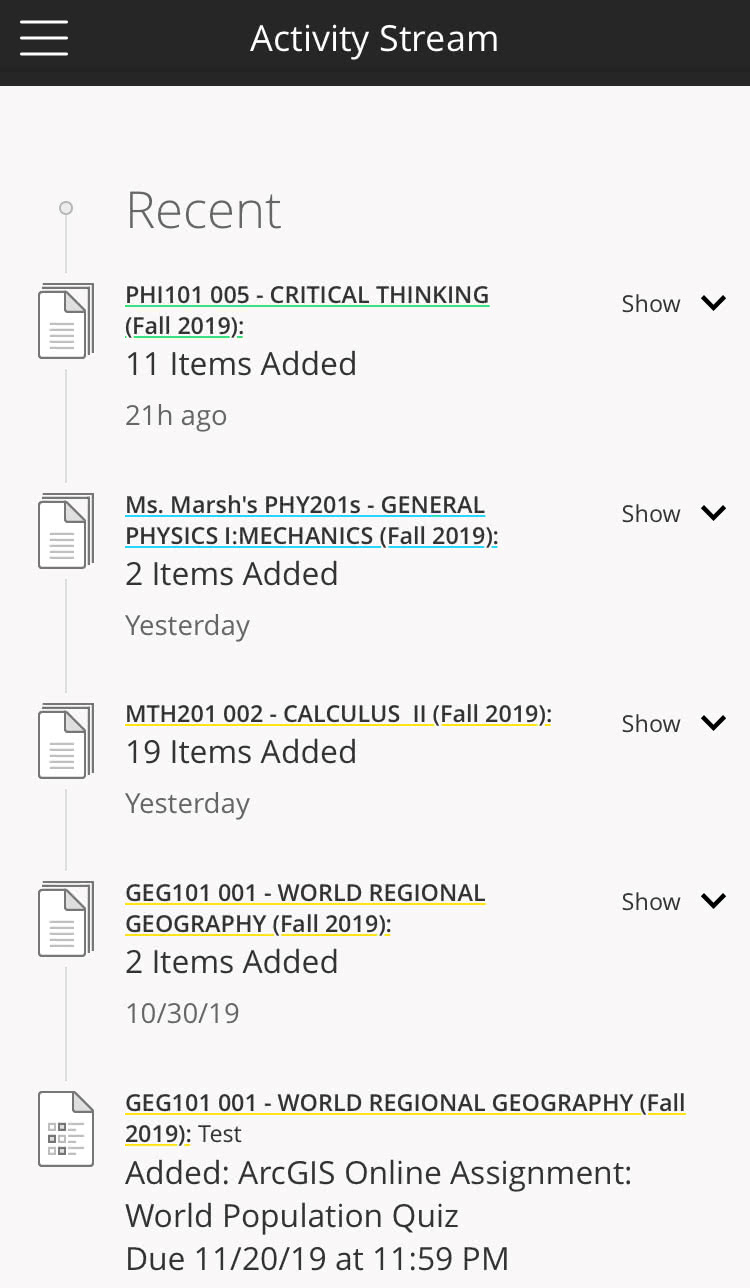Click the document stack icon beside Critical Thinking
The image size is (750, 1288).
(x=66, y=321)
